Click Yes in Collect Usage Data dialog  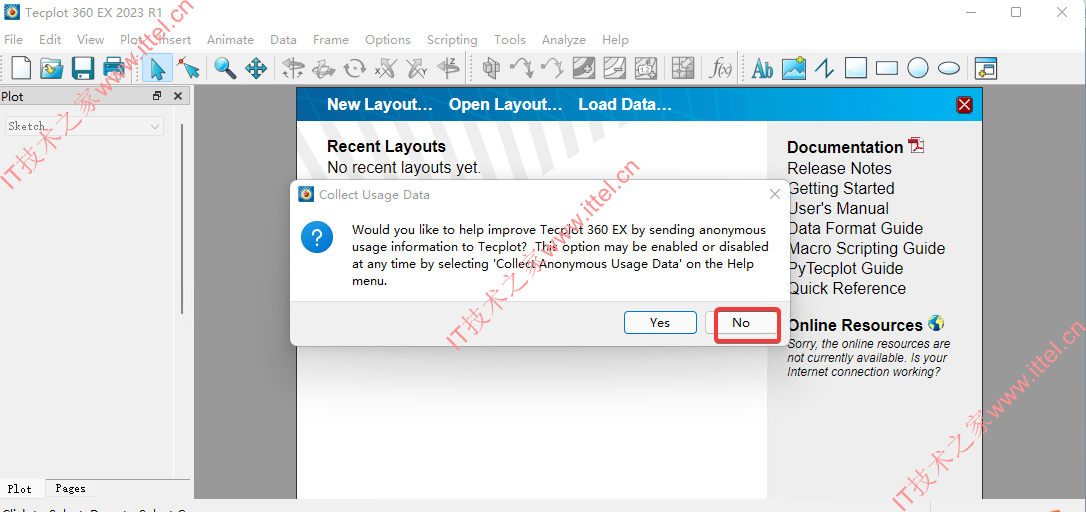[660, 322]
